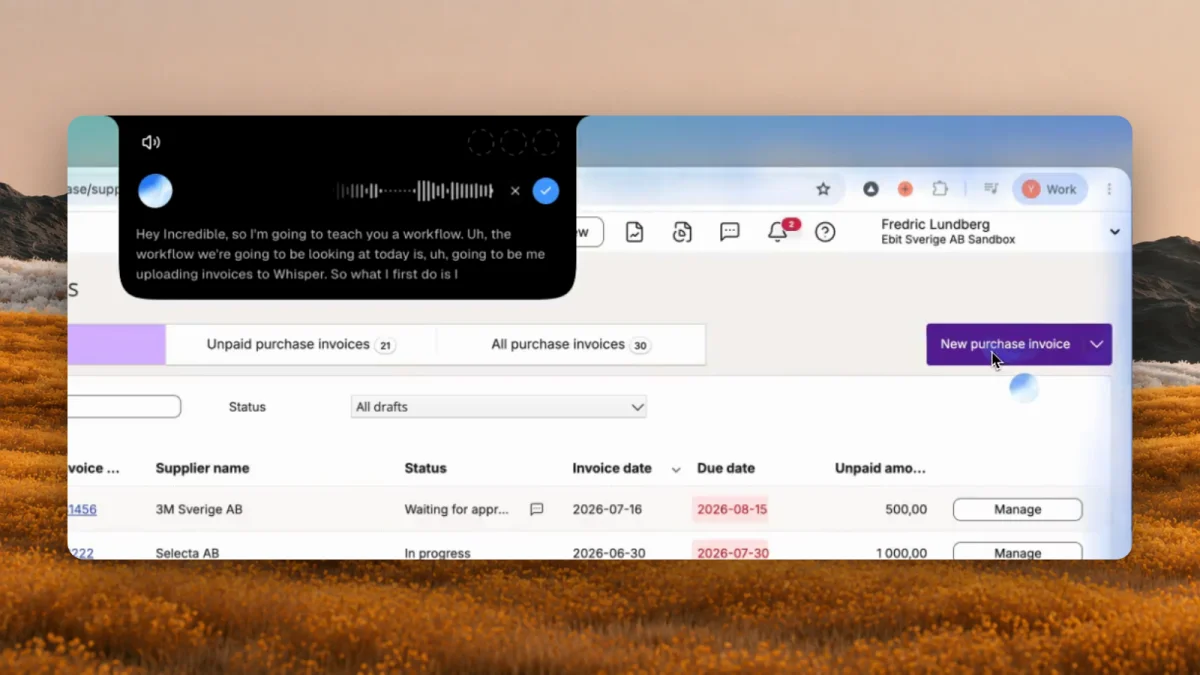The width and height of the screenshot is (1200, 675).
Task: Open Chrome's three-dot menu
Action: pos(1109,189)
